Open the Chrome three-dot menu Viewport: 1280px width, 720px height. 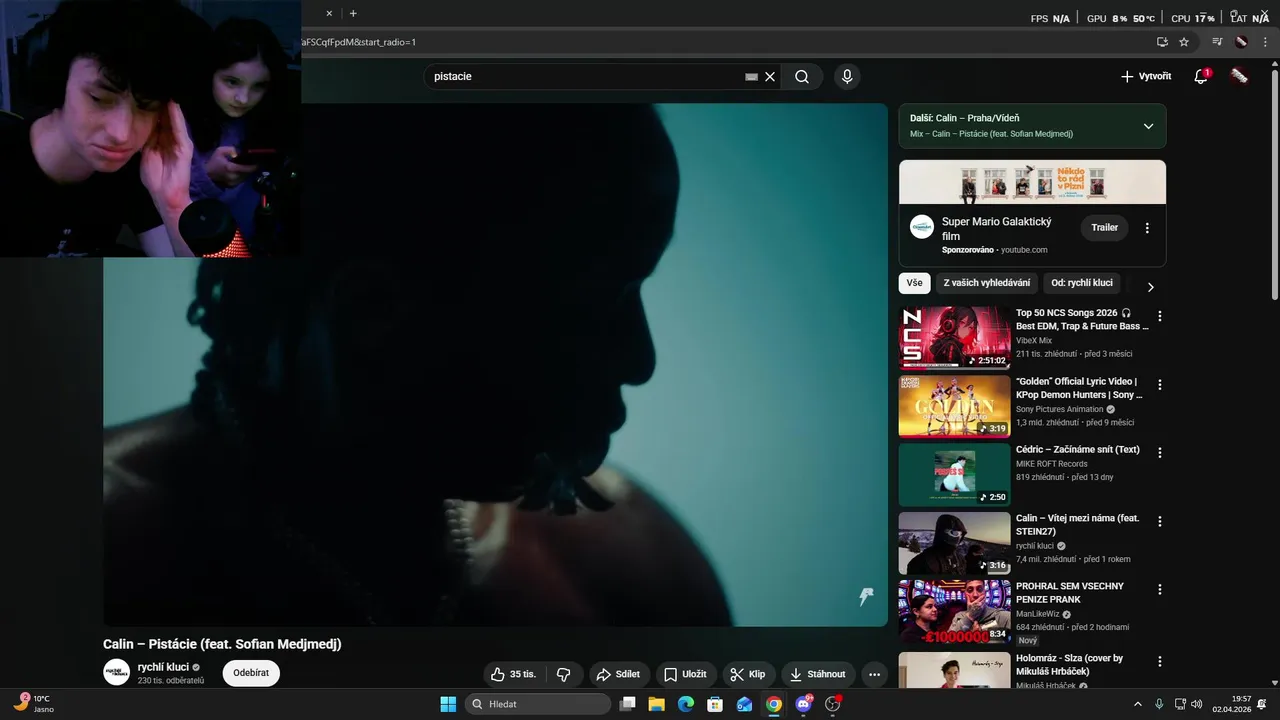(x=1265, y=42)
